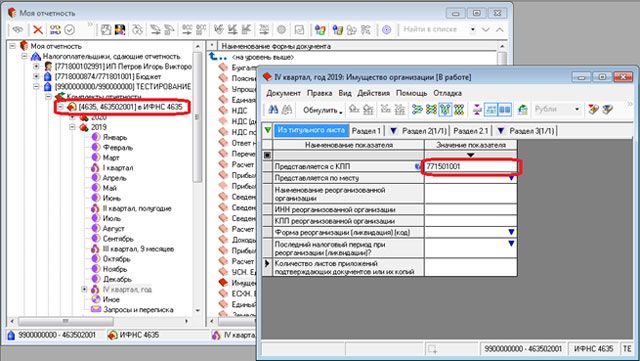Viewport: 640px width, 361px height.
Task: Click the grayed binoculars find-next icon
Action: click(287, 109)
